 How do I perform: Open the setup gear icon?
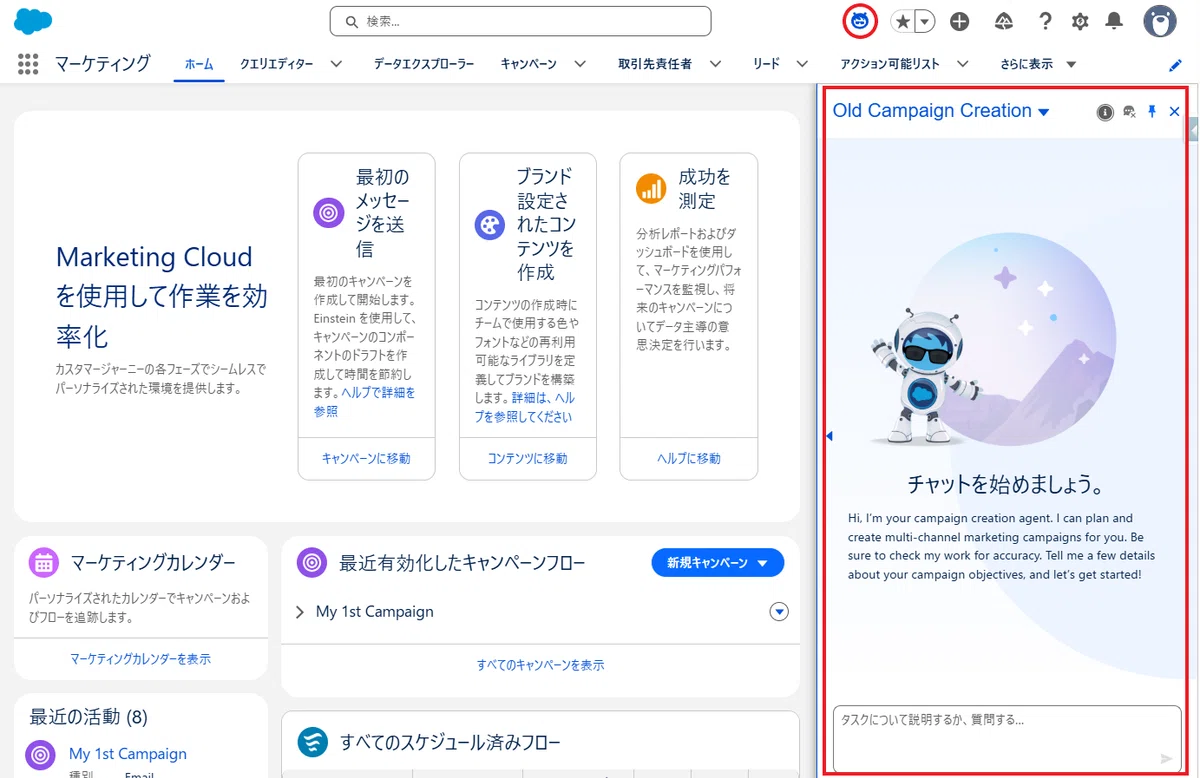click(x=1080, y=21)
